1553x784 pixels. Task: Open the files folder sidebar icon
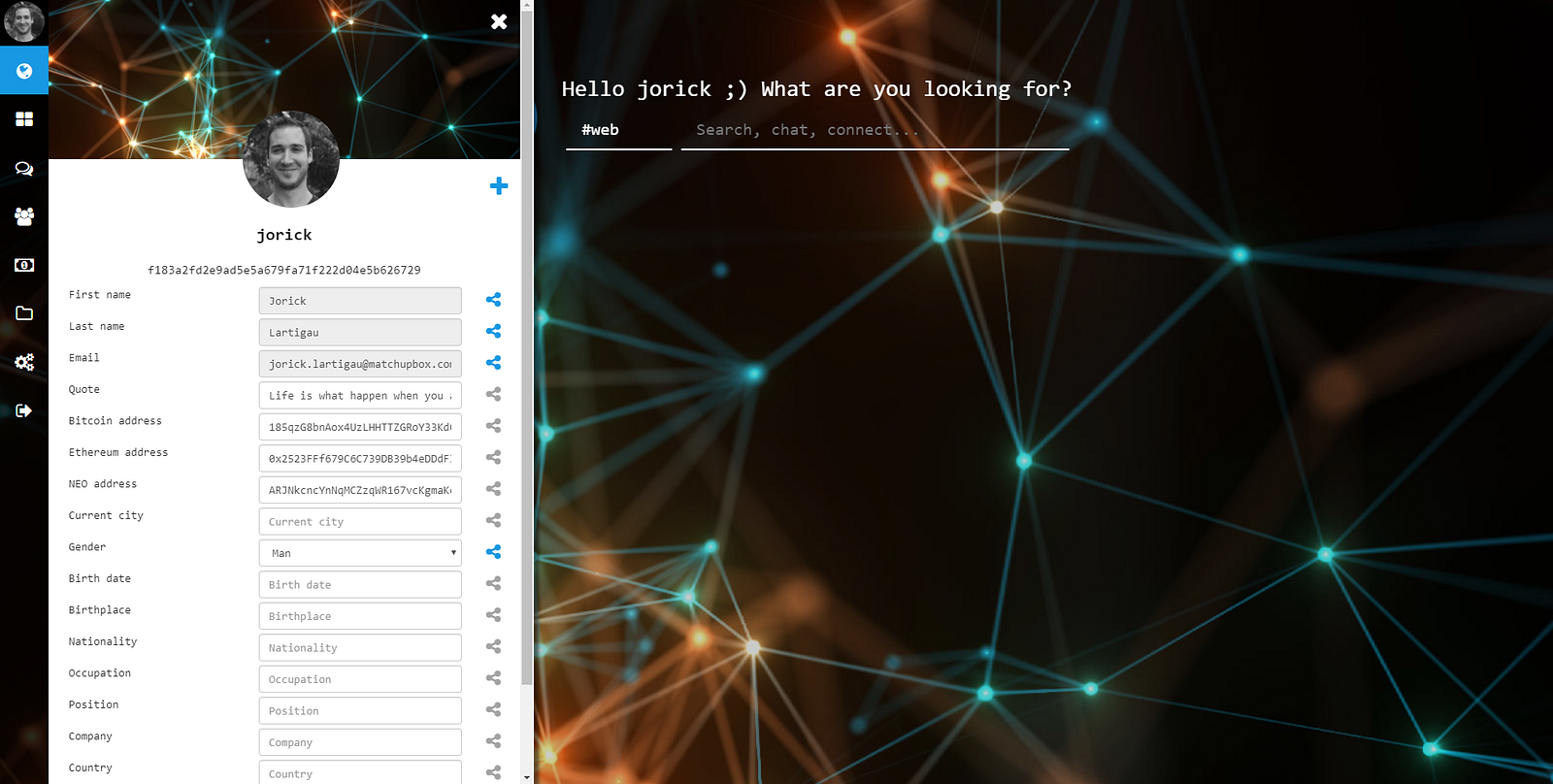coord(24,313)
